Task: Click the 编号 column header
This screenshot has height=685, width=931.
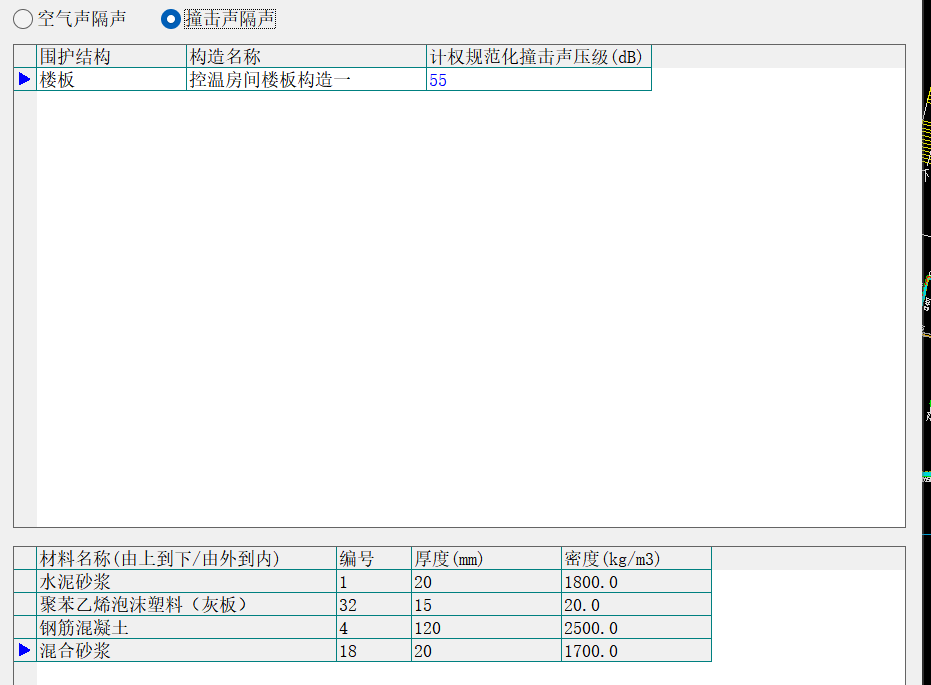Action: 373,559
